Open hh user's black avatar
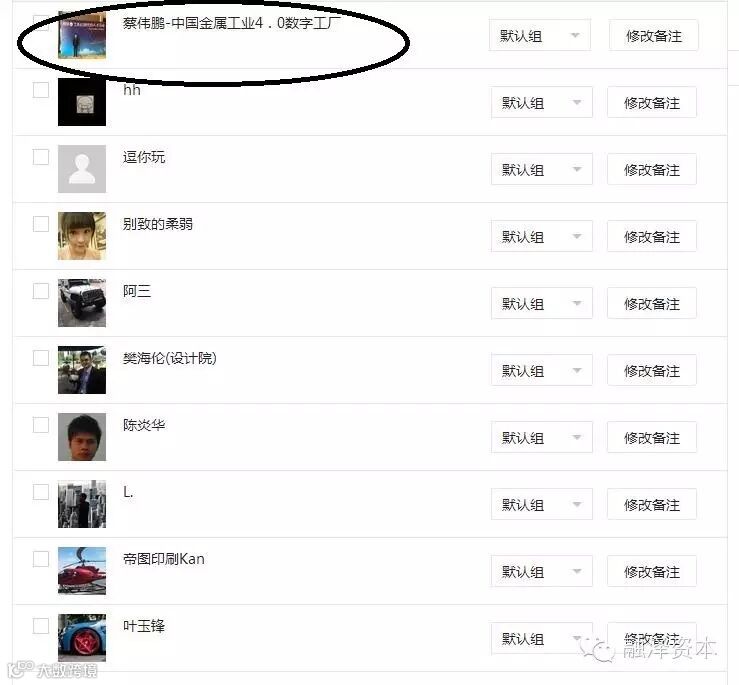Viewport: 739px width, 685px height. [82, 102]
